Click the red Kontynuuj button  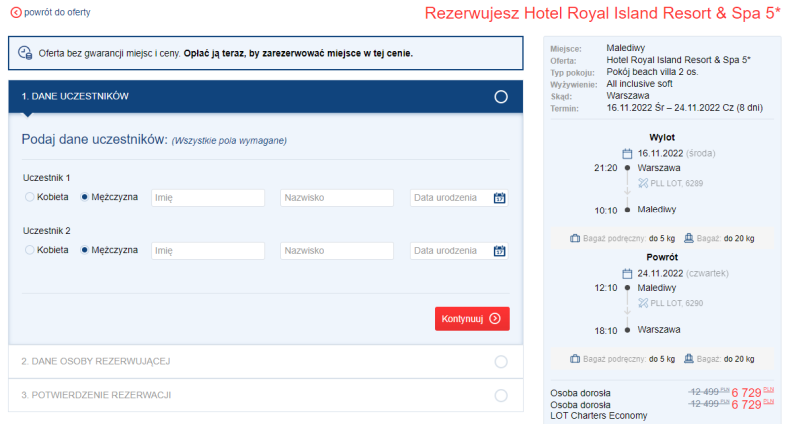pyautogui.click(x=472, y=319)
